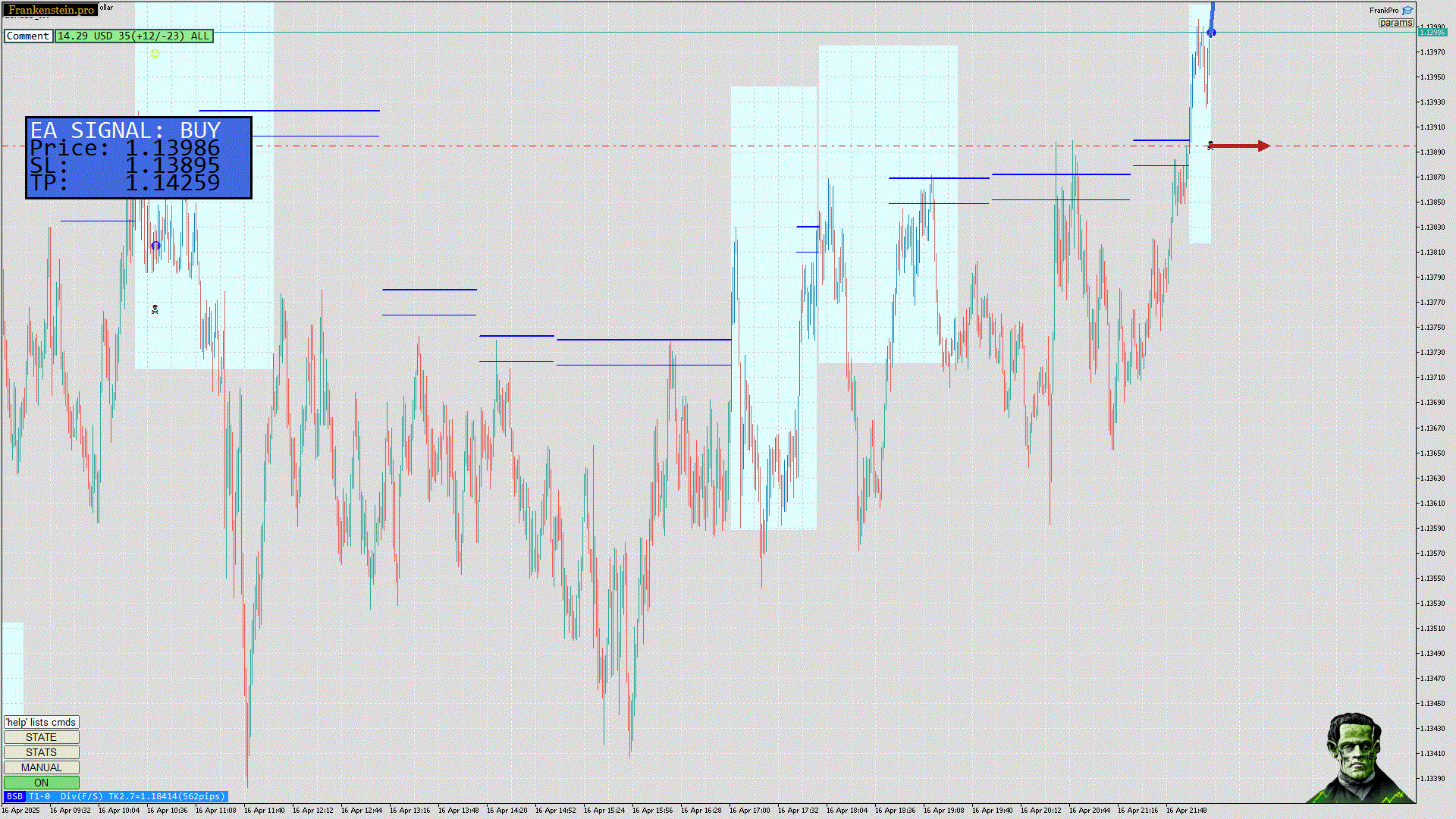Click the skull marker below the smiley
The image size is (1456, 819).
pyautogui.click(x=155, y=309)
